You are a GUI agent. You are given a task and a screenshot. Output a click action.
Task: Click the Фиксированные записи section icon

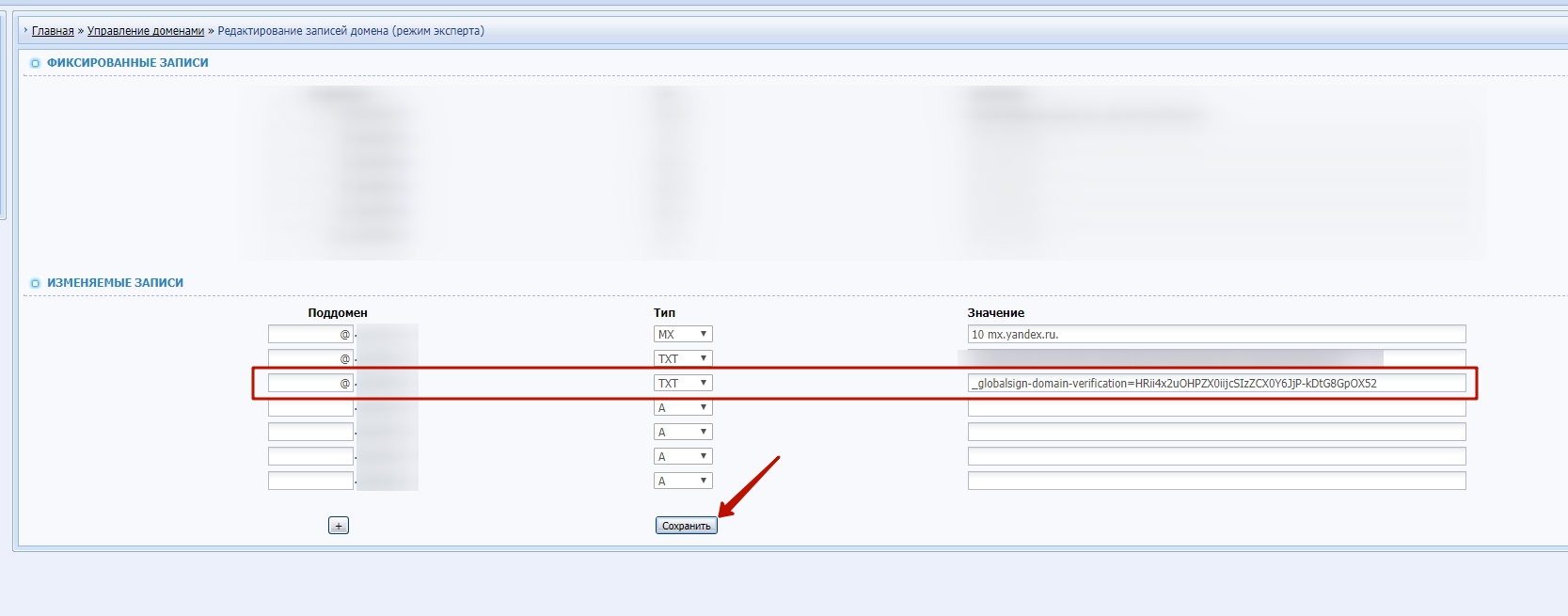coord(36,63)
